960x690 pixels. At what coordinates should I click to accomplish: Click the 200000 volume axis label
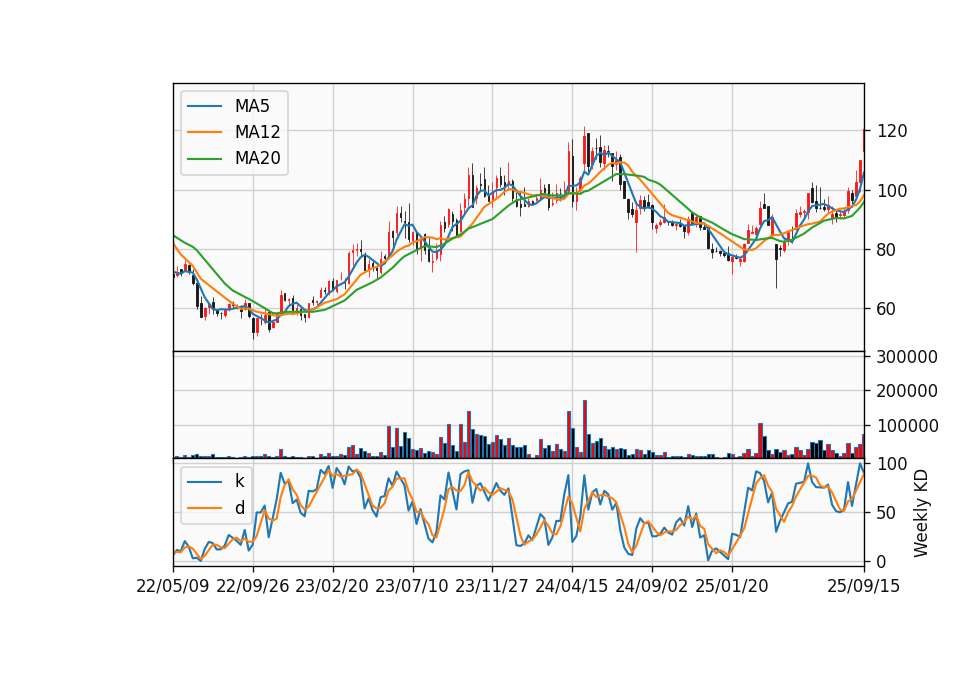(907, 391)
